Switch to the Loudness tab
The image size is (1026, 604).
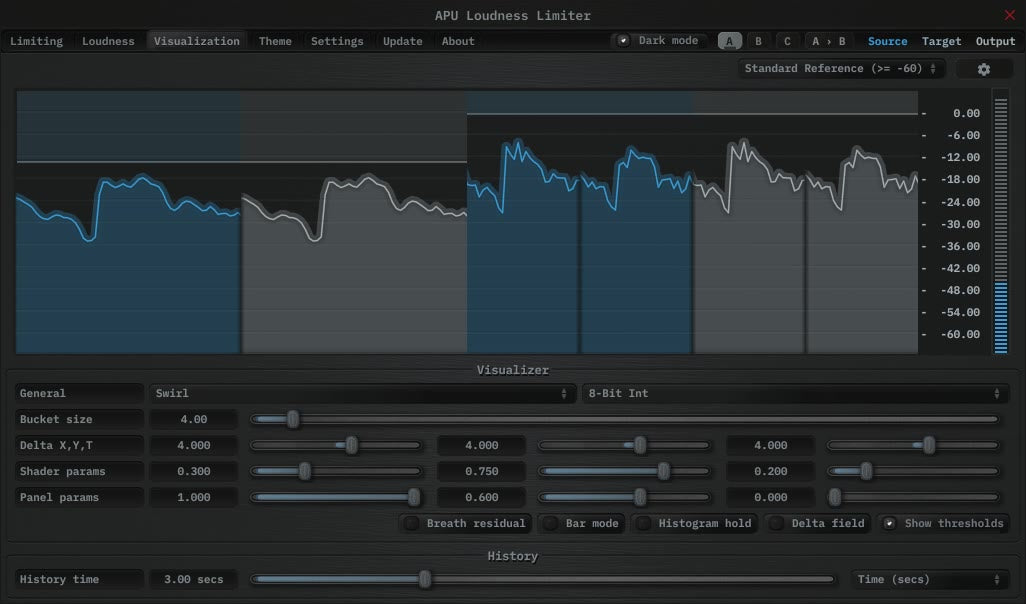tap(108, 41)
